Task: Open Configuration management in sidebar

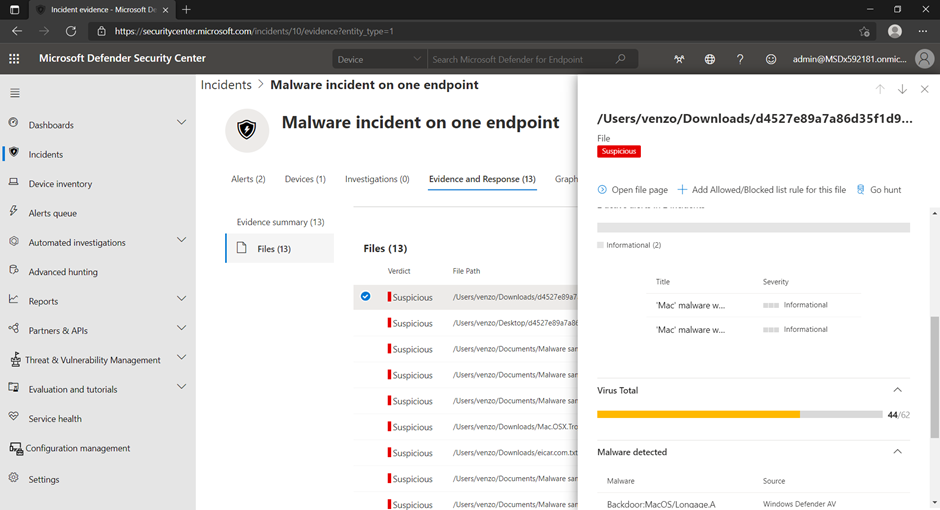Action: [77, 448]
